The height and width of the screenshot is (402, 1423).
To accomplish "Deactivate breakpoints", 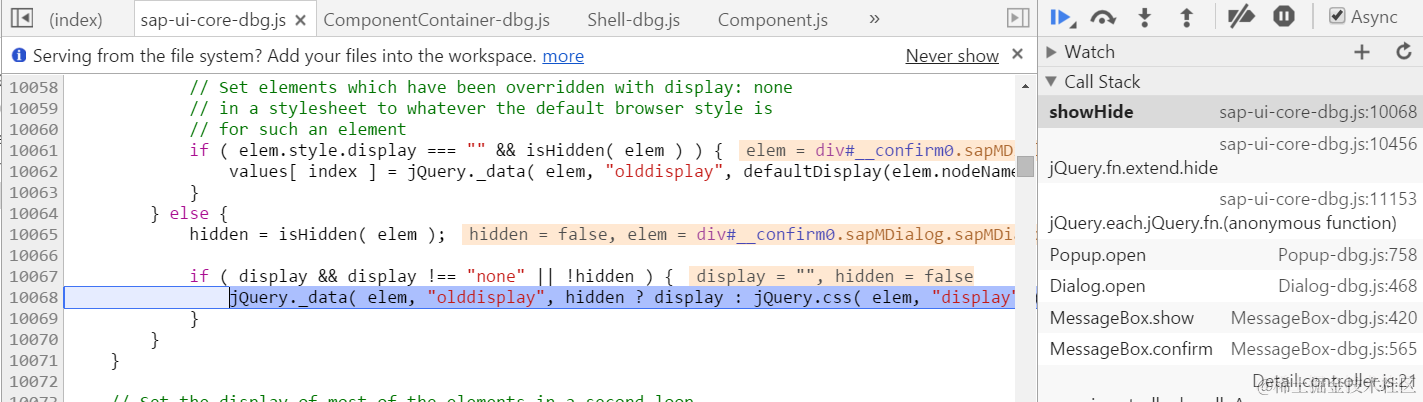I will [1241, 17].
